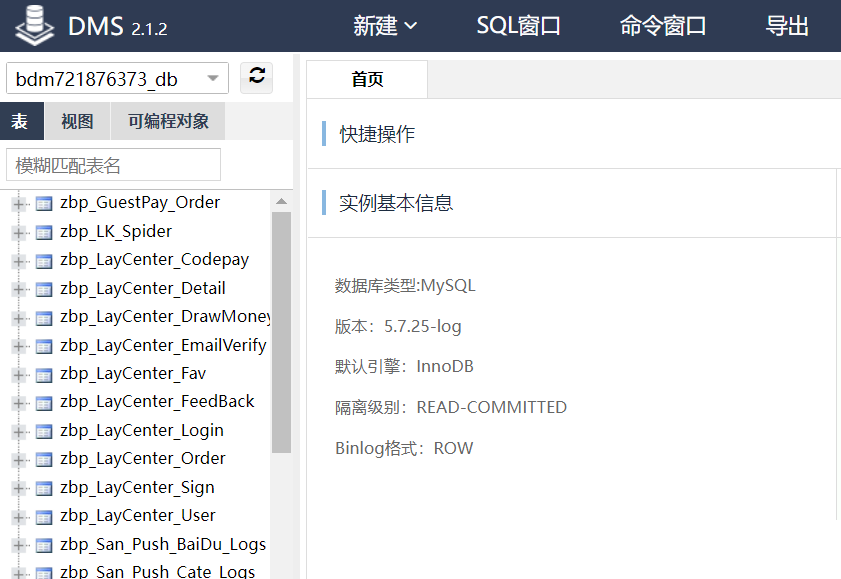The image size is (841, 579).
Task: Click the 隔离级别 READ-COMMITTED text
Action: (451, 407)
